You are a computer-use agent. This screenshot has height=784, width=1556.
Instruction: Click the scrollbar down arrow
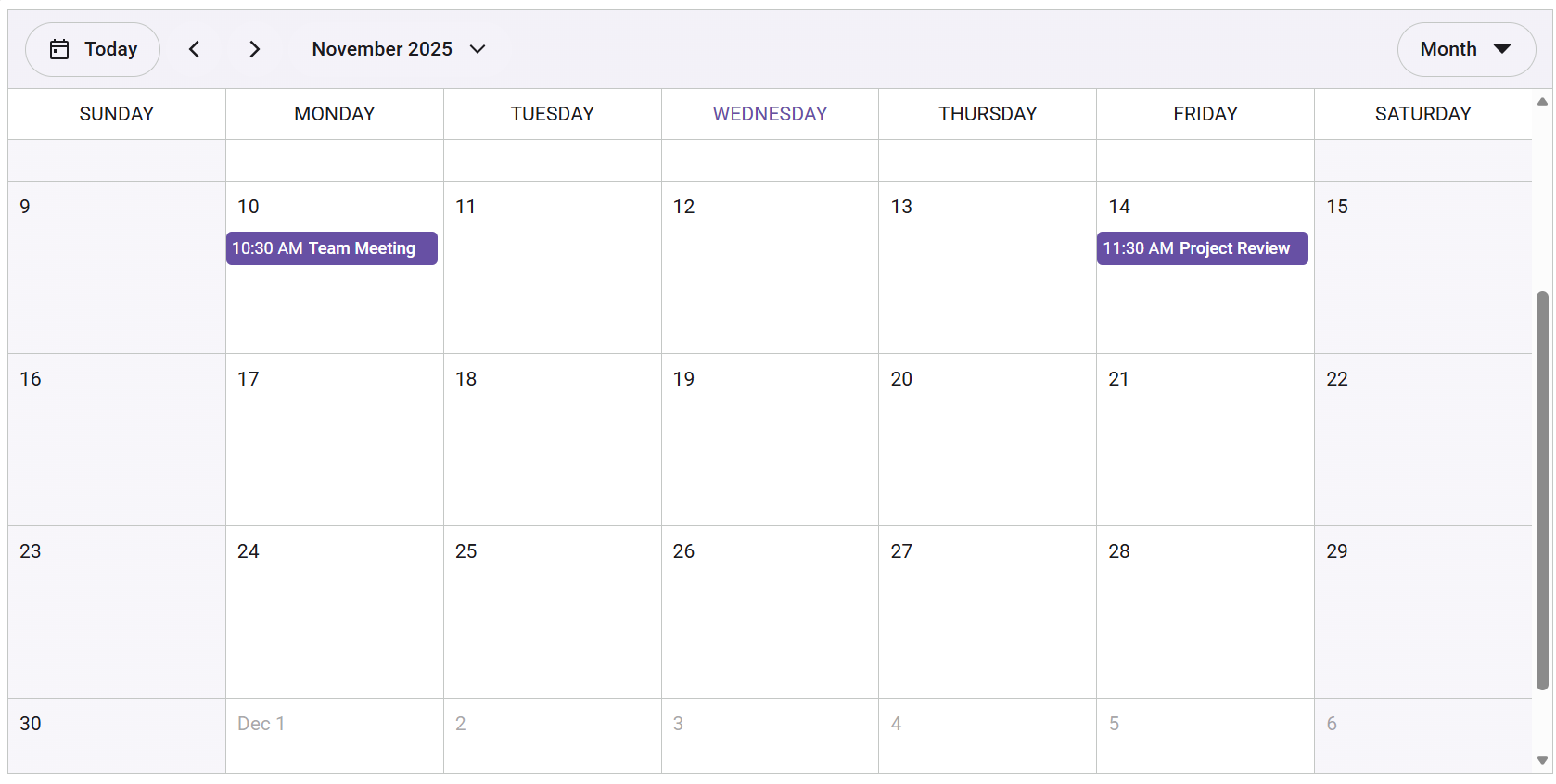point(1541,760)
